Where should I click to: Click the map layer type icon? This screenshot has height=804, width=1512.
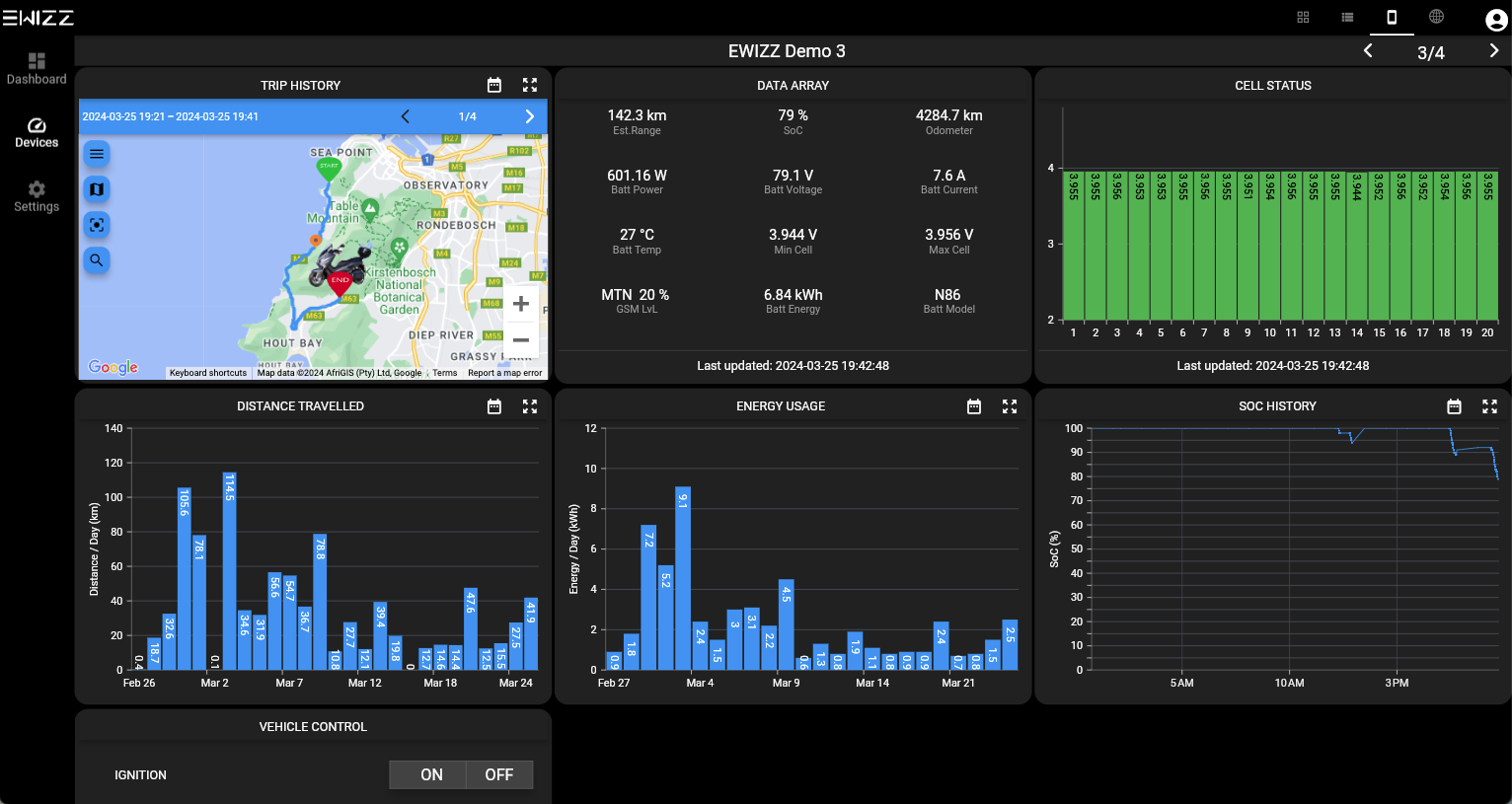[97, 189]
